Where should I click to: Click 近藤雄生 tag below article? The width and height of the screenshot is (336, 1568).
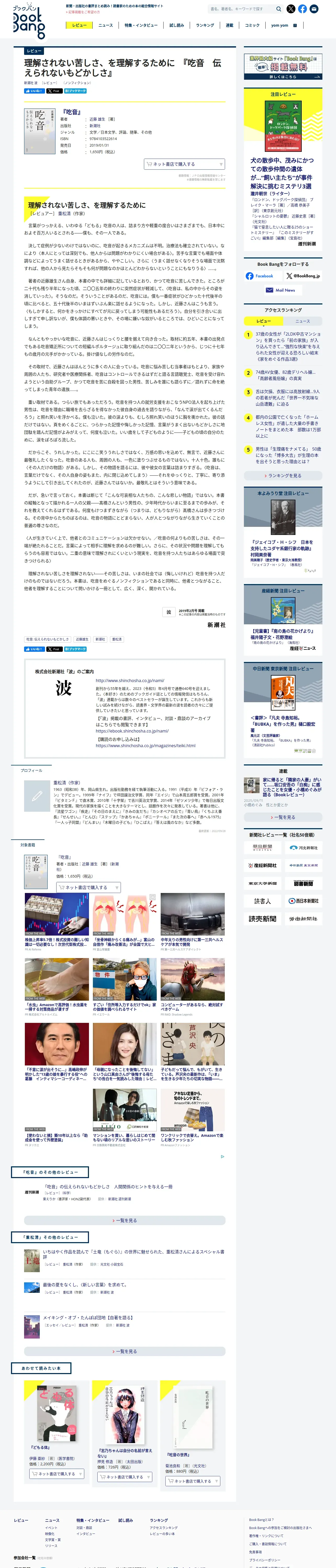pos(82,639)
